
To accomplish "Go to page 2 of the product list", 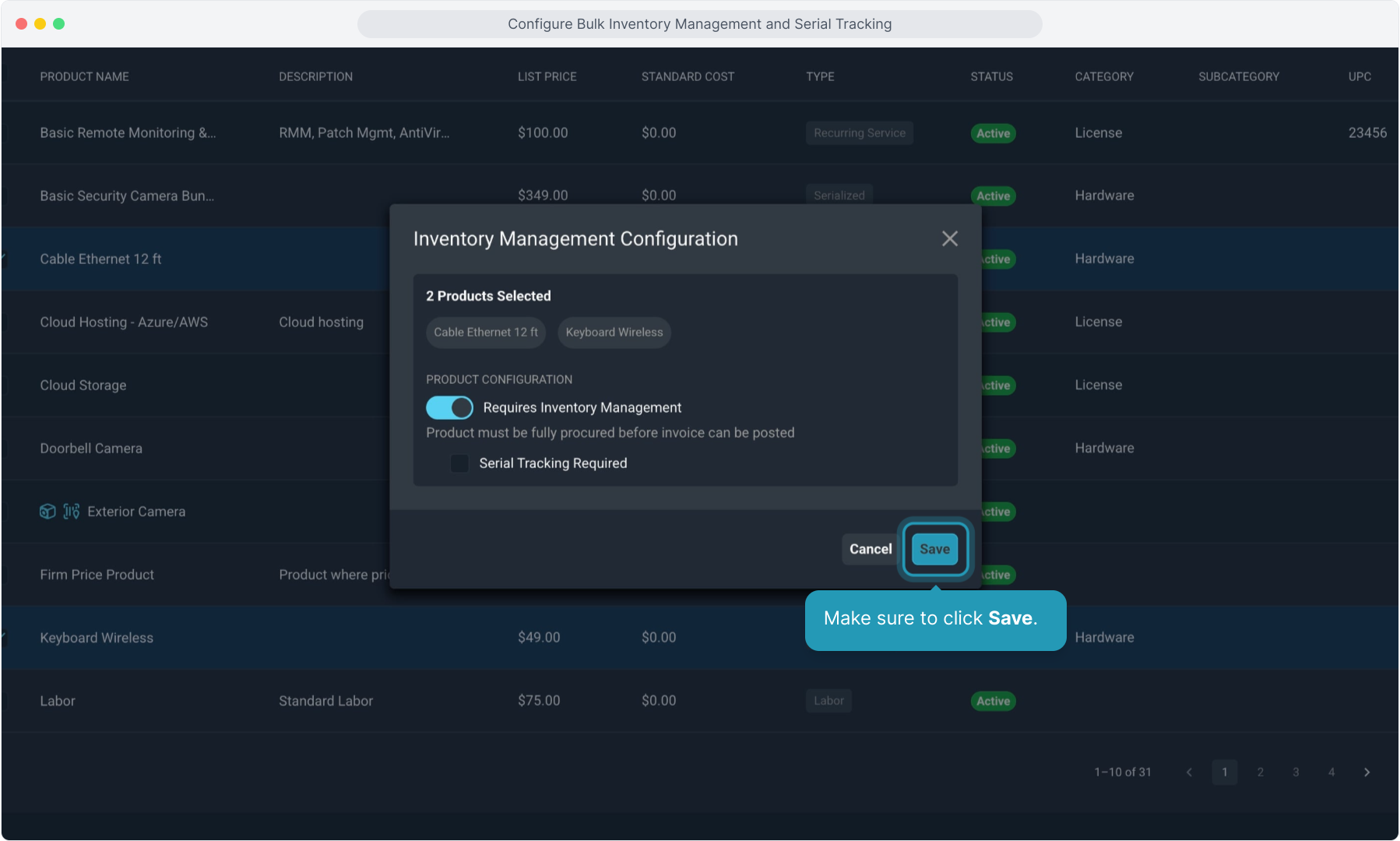I will click(x=1260, y=772).
